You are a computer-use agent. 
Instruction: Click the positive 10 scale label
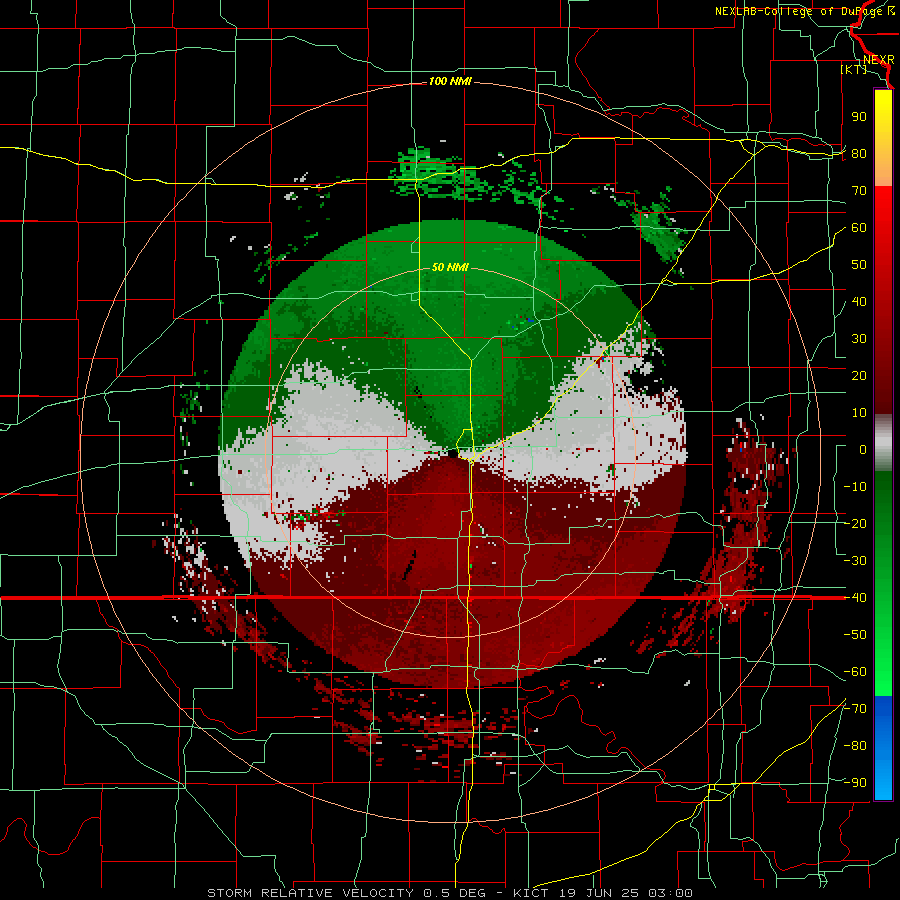859,413
